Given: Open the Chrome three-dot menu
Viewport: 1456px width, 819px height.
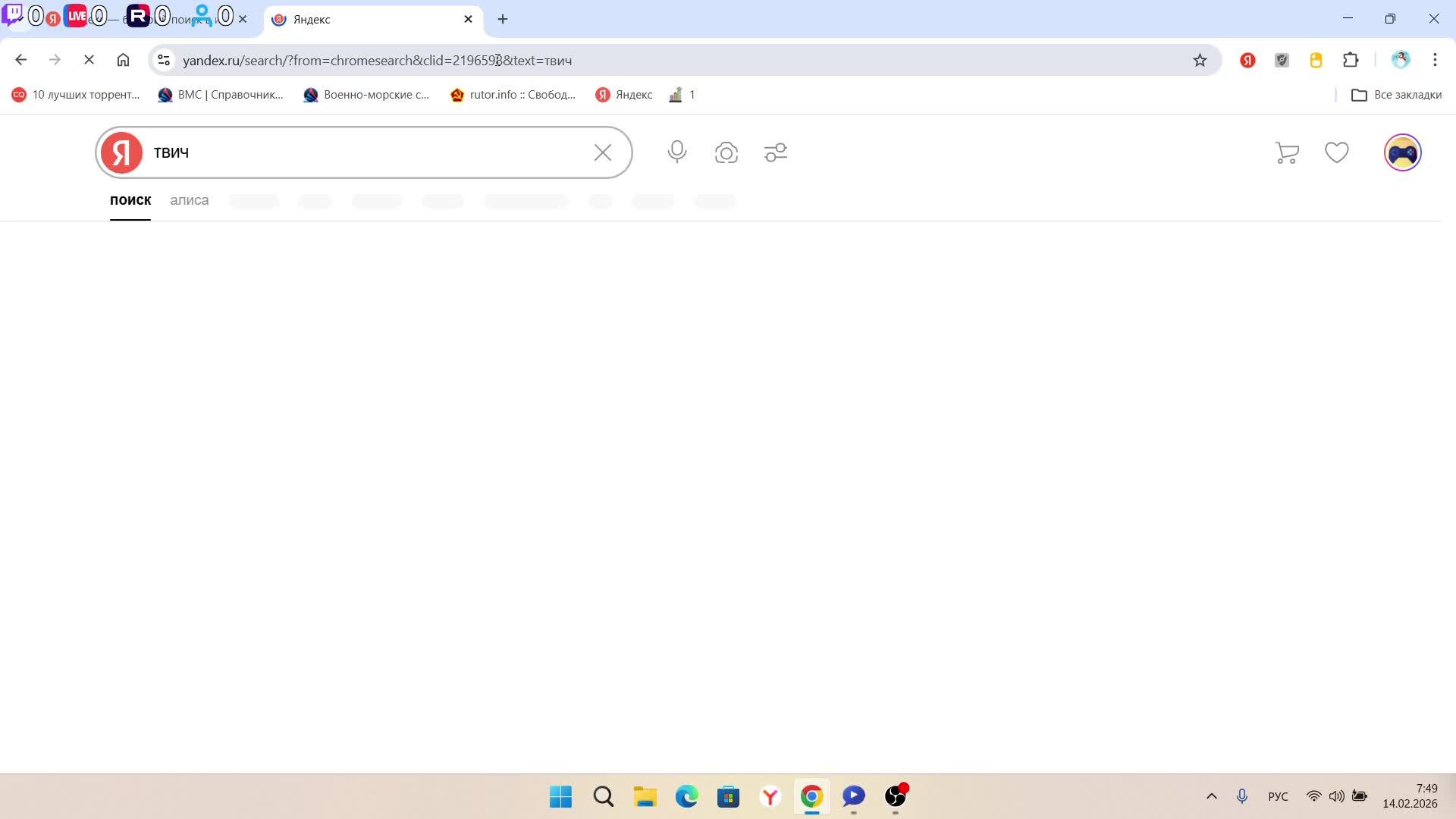Looking at the screenshot, I should tap(1435, 61).
